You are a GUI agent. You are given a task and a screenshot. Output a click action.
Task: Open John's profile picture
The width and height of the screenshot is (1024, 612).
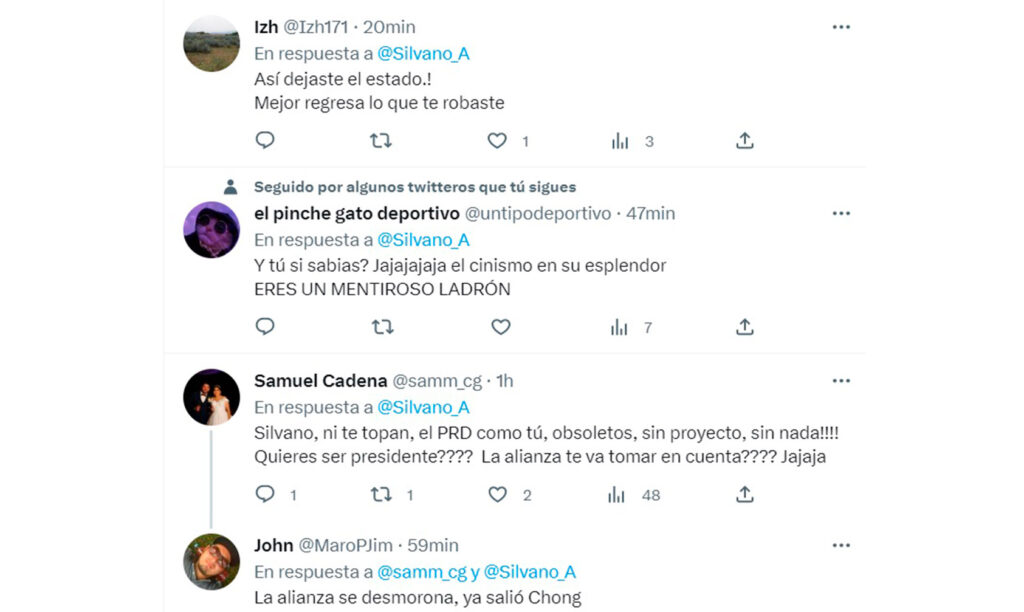211,562
